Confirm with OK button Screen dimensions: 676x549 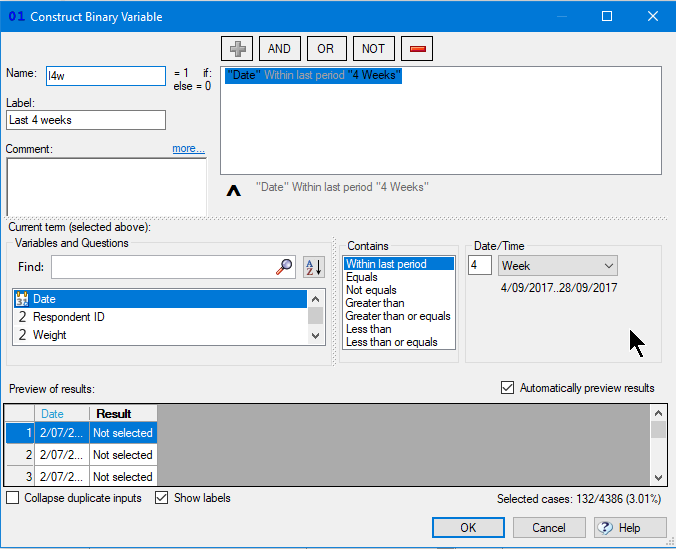tap(468, 527)
